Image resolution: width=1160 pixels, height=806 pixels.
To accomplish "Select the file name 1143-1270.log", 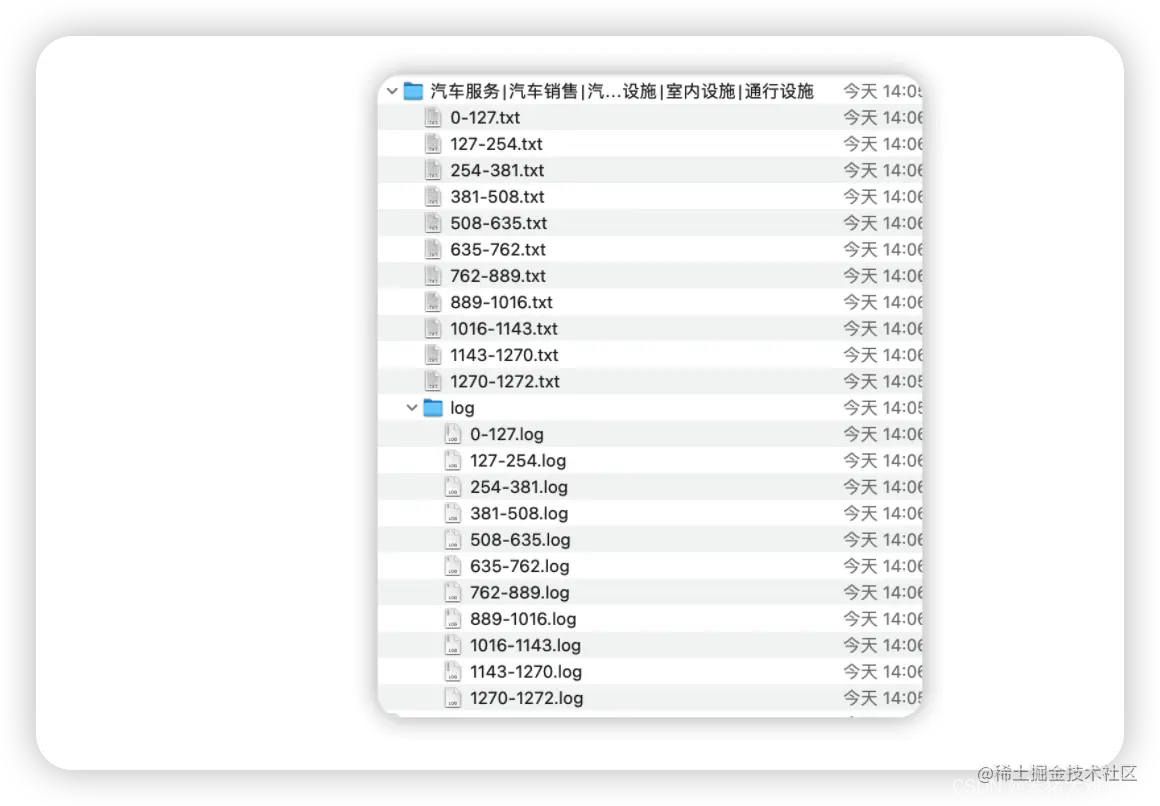I will click(x=526, y=672).
